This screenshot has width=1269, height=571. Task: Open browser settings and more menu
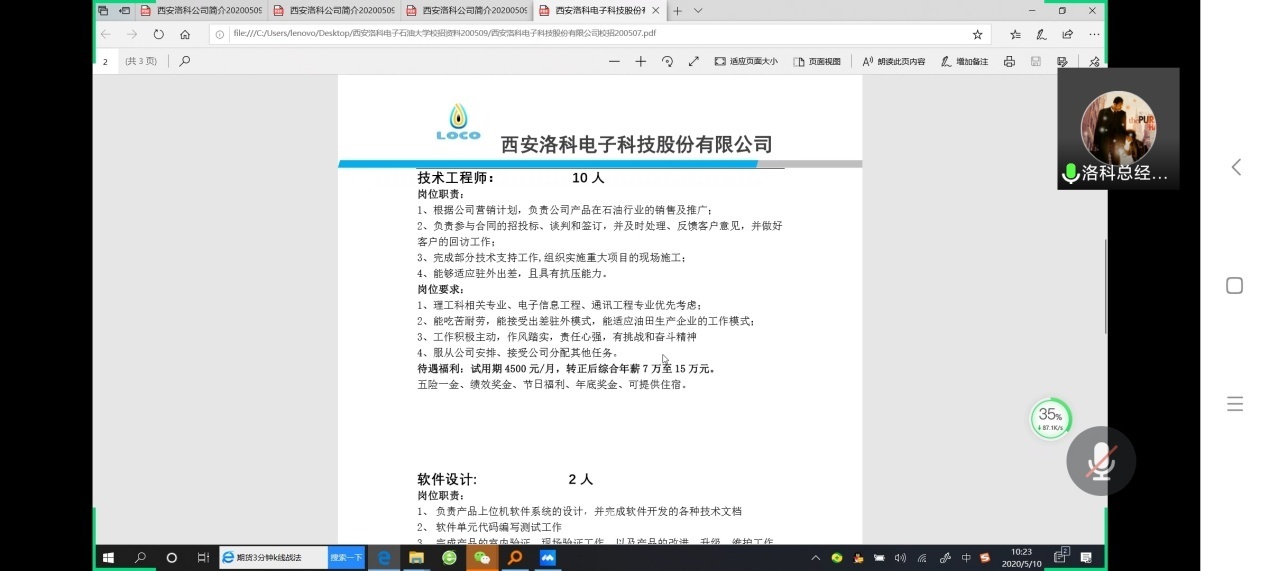tap(1094, 34)
